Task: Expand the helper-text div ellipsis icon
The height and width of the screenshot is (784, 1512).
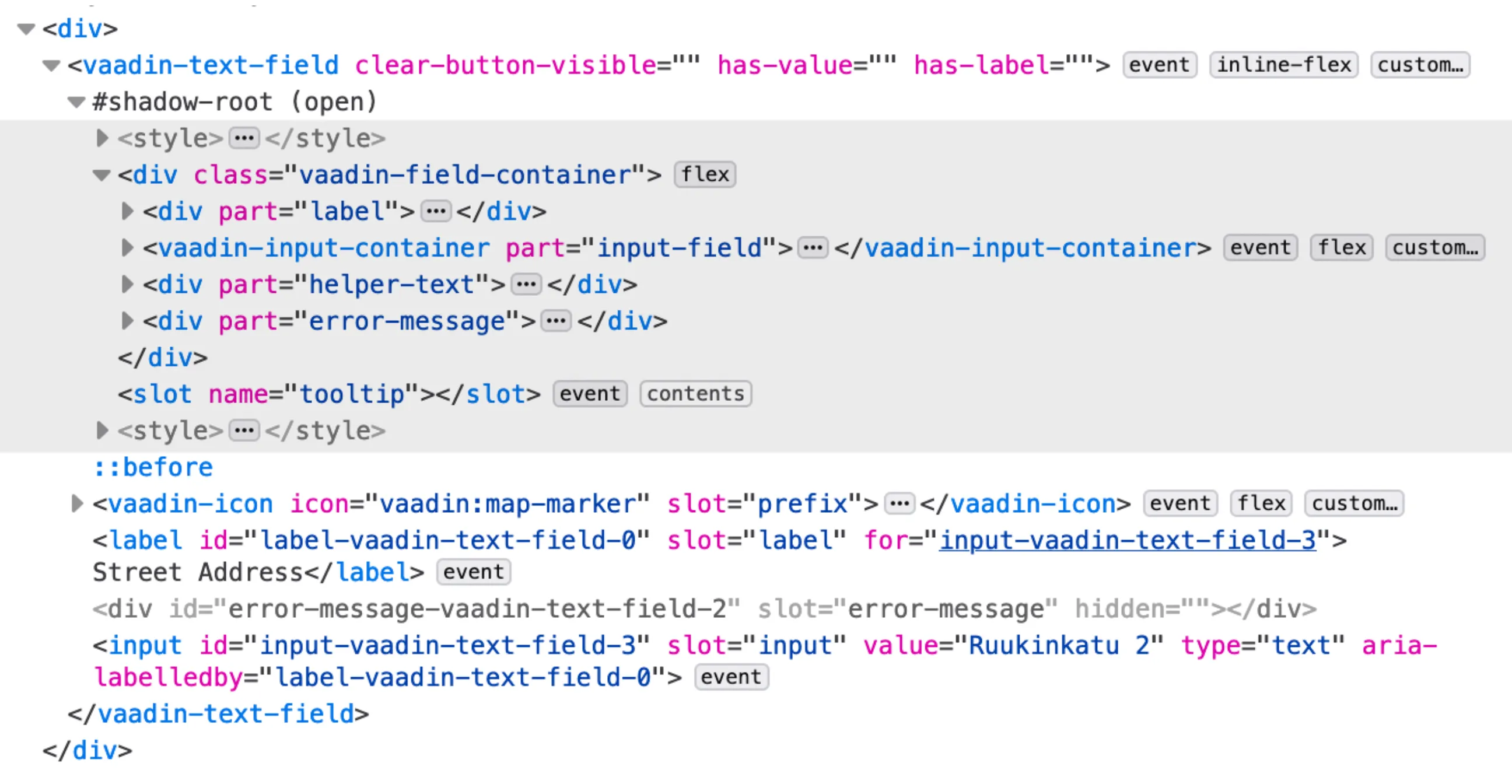Action: [x=527, y=285]
